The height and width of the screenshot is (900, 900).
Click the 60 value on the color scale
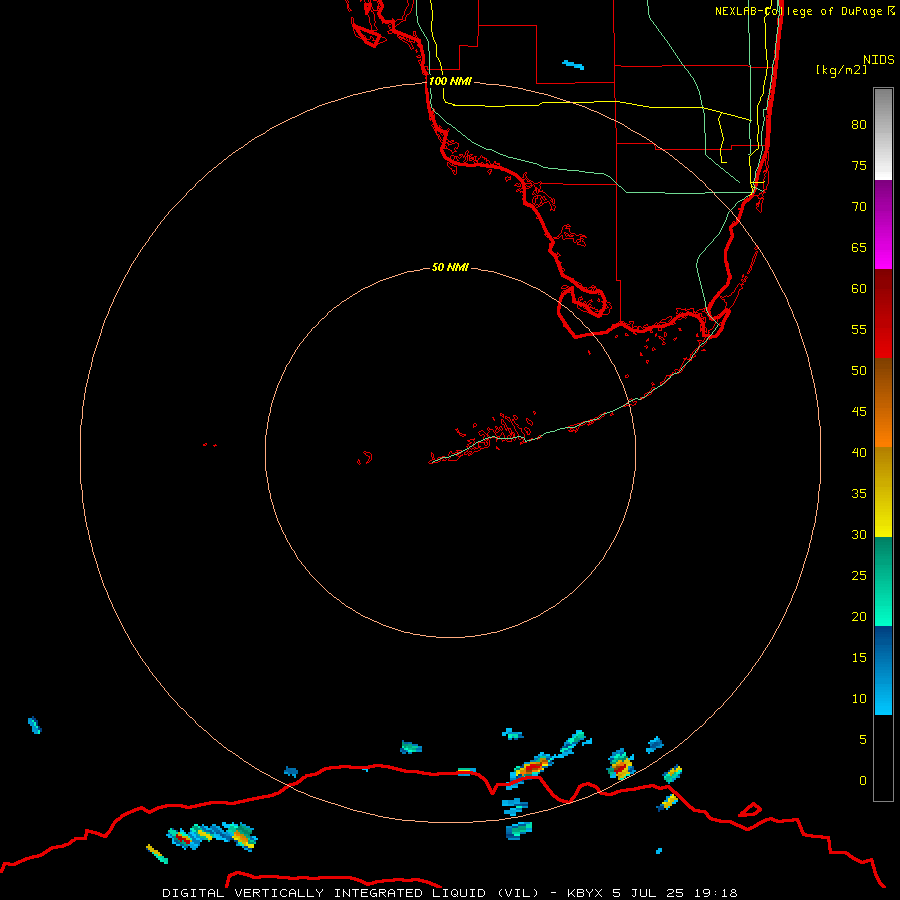(x=859, y=289)
